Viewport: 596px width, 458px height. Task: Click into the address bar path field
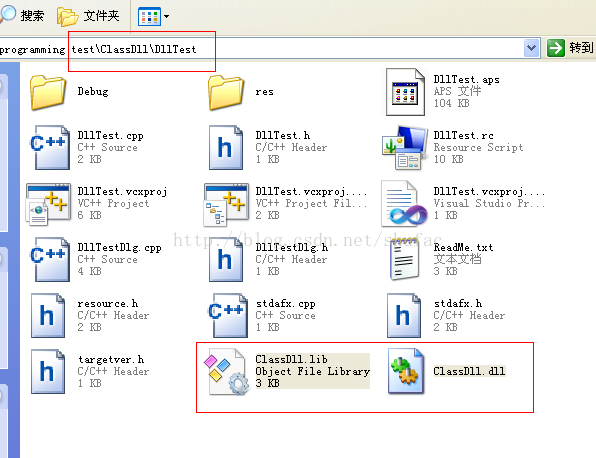click(x=261, y=48)
